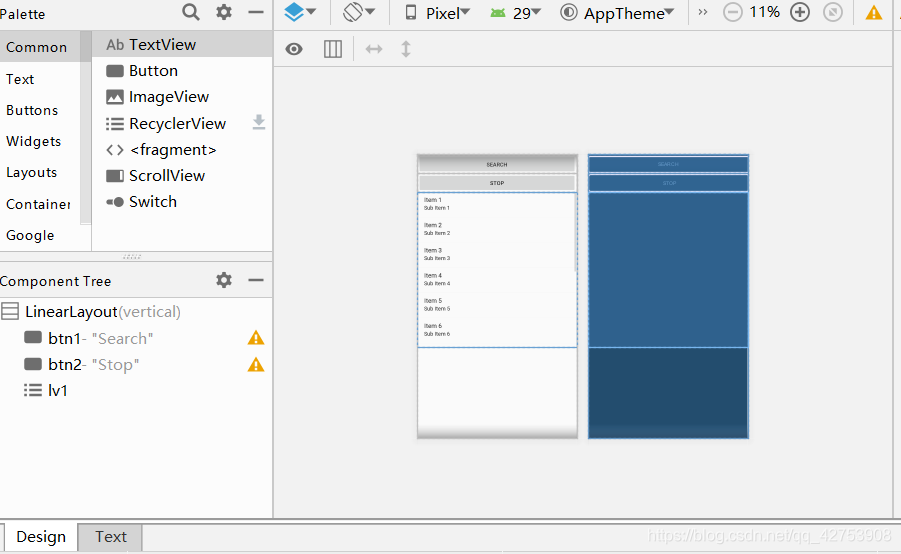
Task: Pick ScrollView from the palette
Action: [x=182, y=176]
